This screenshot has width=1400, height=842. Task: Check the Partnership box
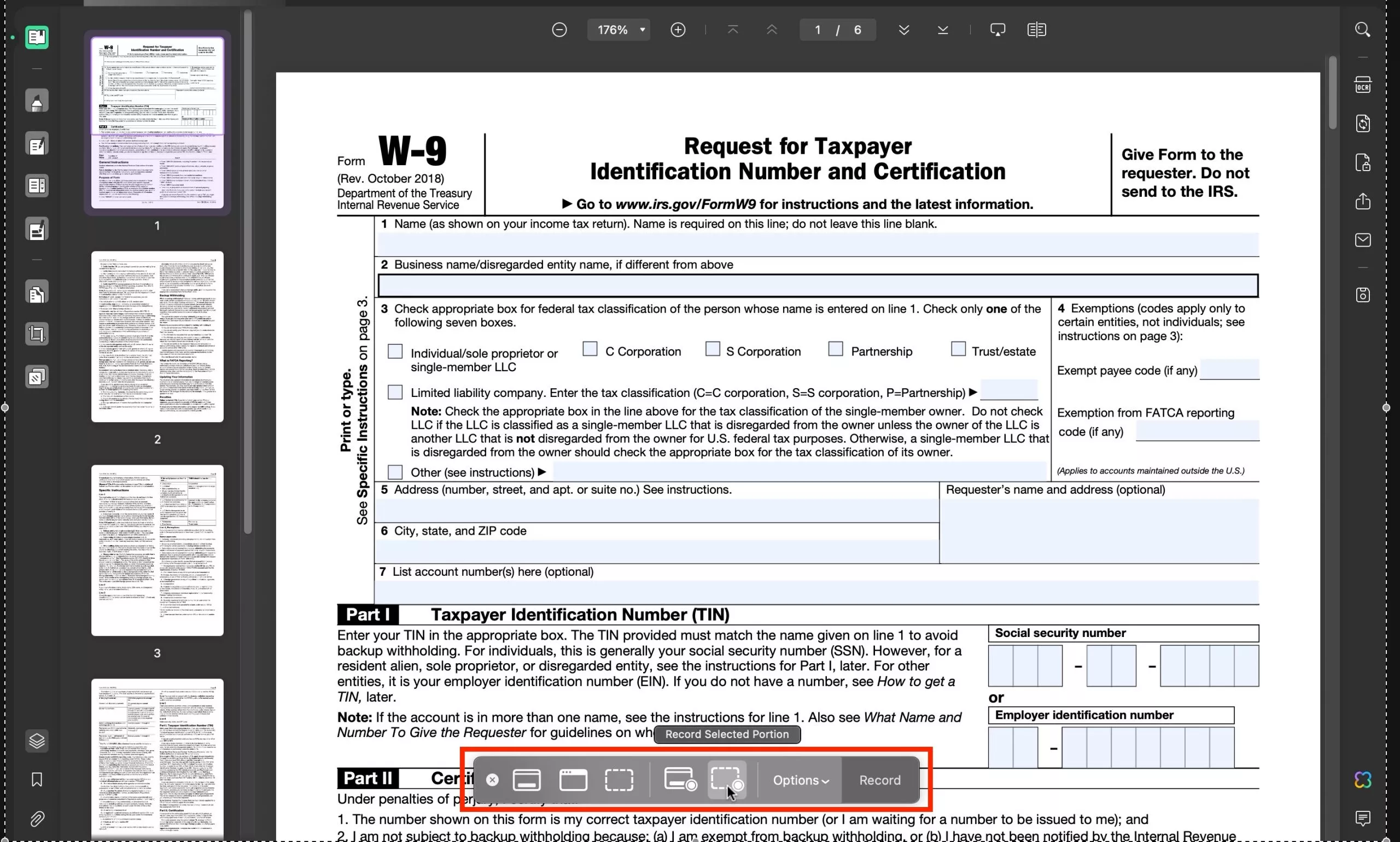coord(835,348)
